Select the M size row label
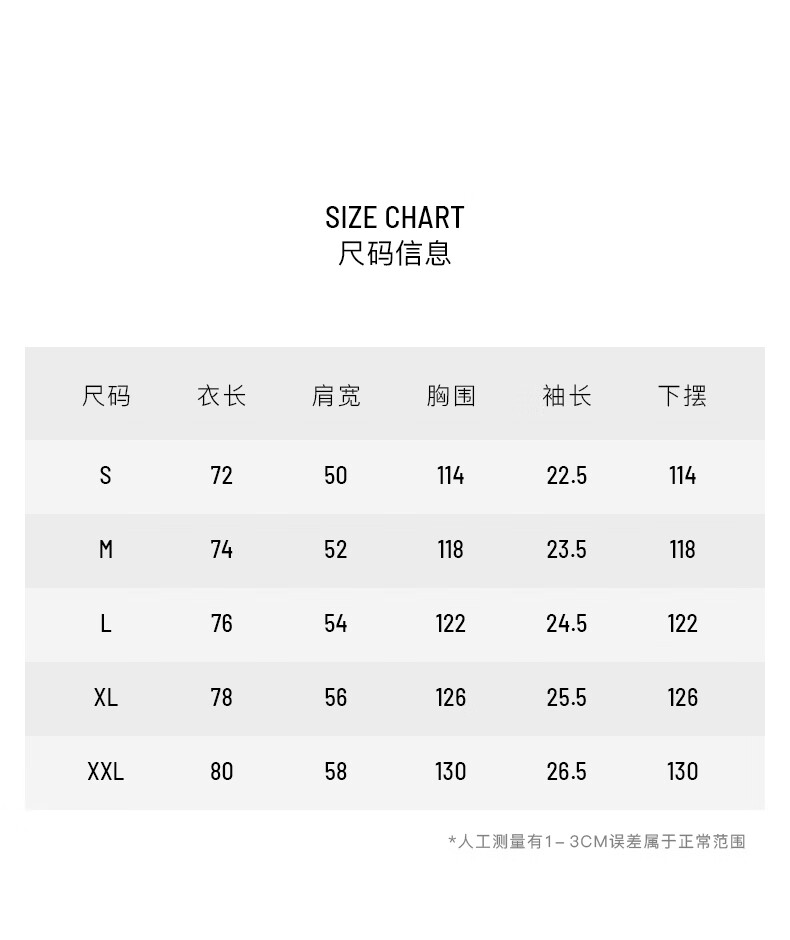The height and width of the screenshot is (940, 790). 105,549
